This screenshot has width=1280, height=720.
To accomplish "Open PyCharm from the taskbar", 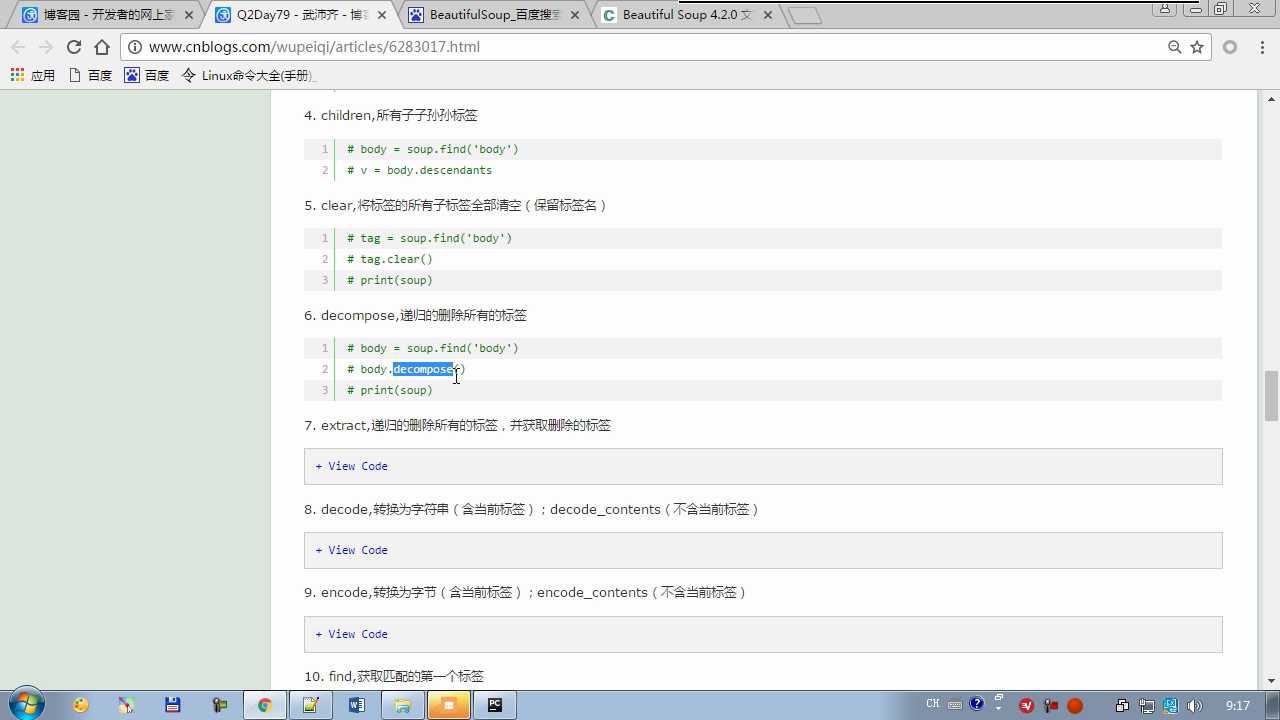I will (495, 705).
